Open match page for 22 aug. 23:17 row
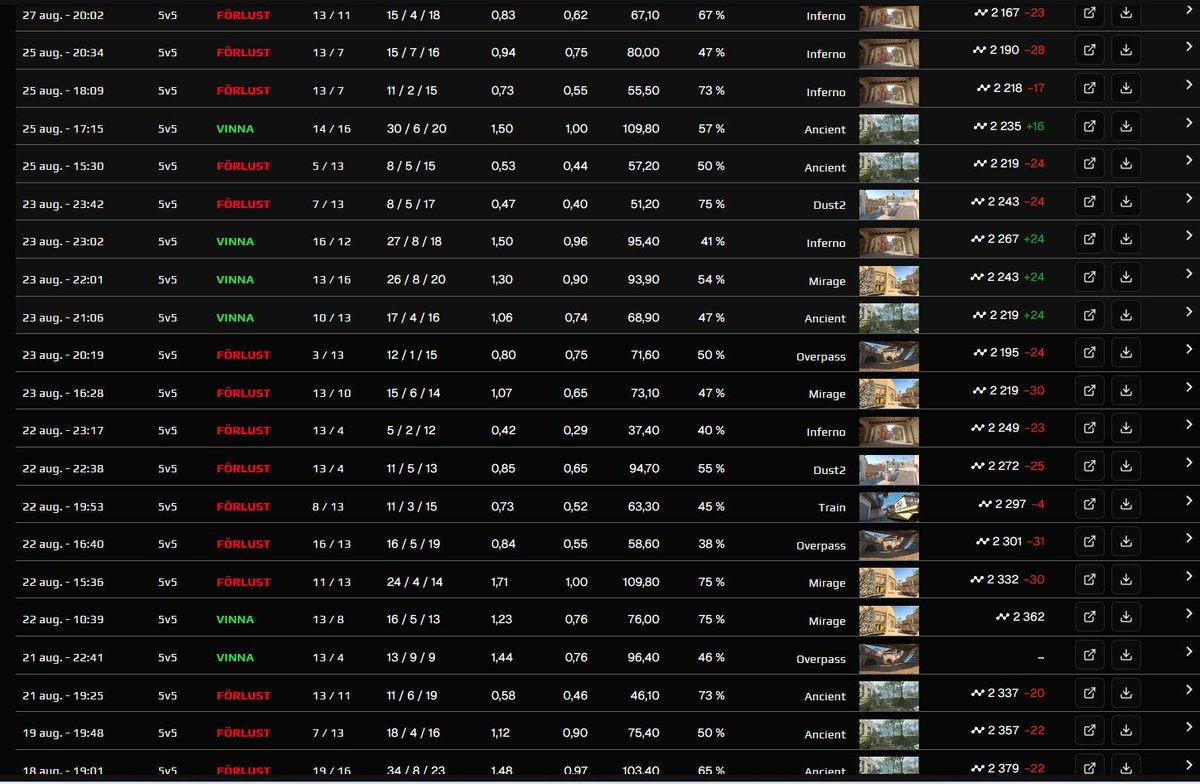The height and width of the screenshot is (784, 1200). coord(1089,428)
